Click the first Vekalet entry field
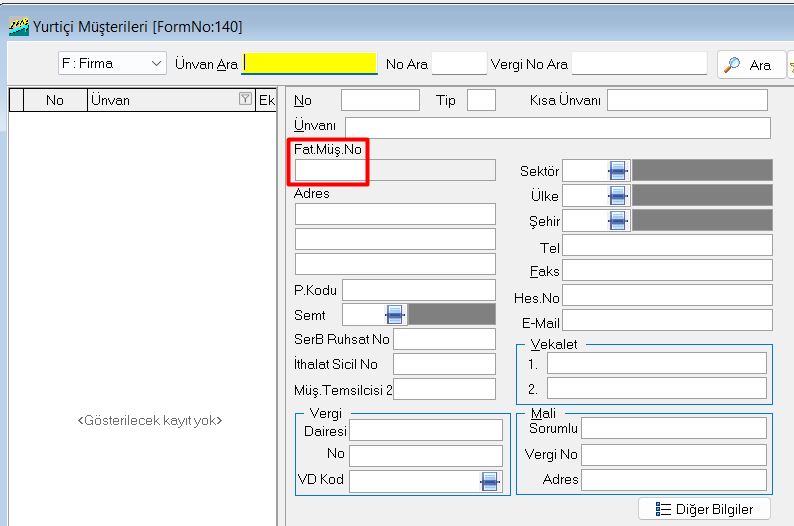 pyautogui.click(x=656, y=363)
